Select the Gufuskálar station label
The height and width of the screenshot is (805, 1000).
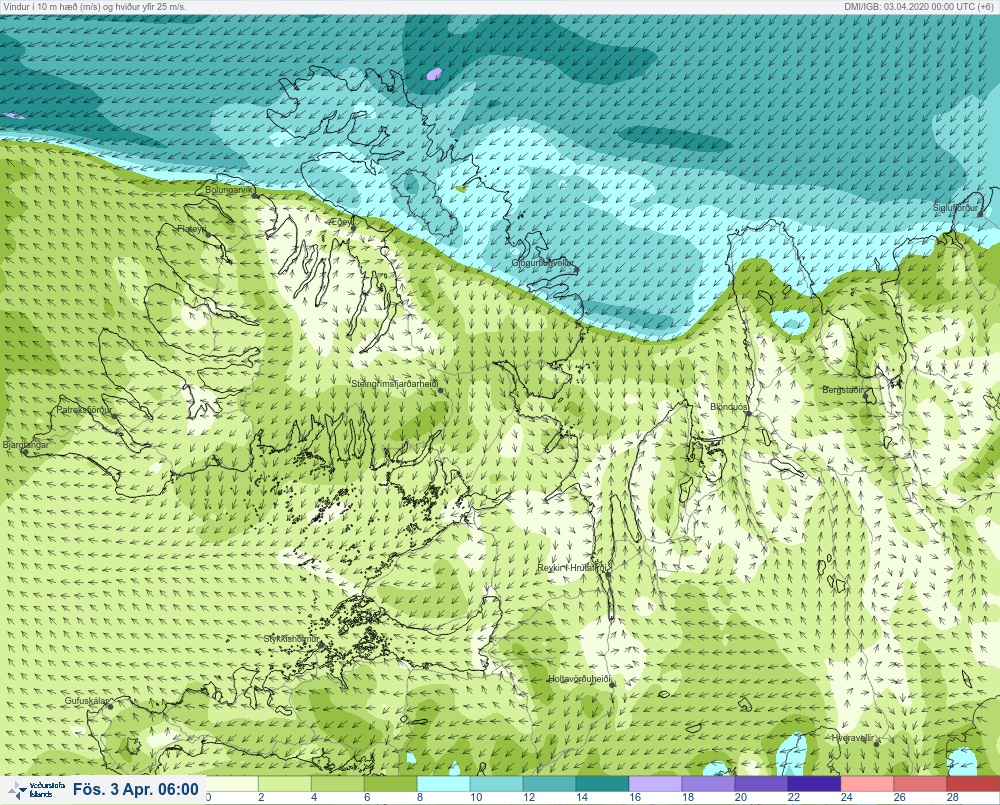pyautogui.click(x=87, y=701)
